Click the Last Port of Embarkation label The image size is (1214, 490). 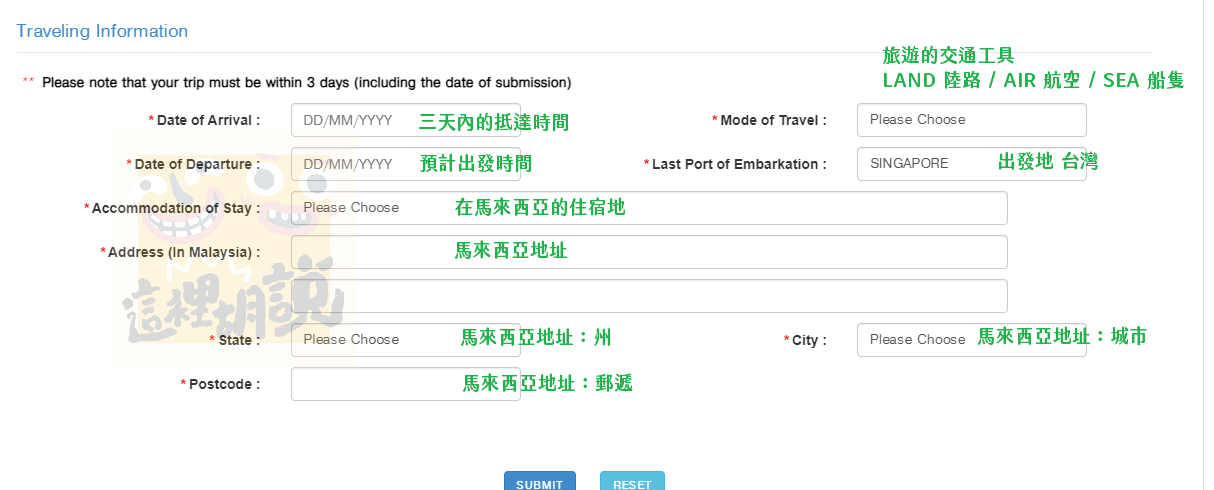pos(739,164)
